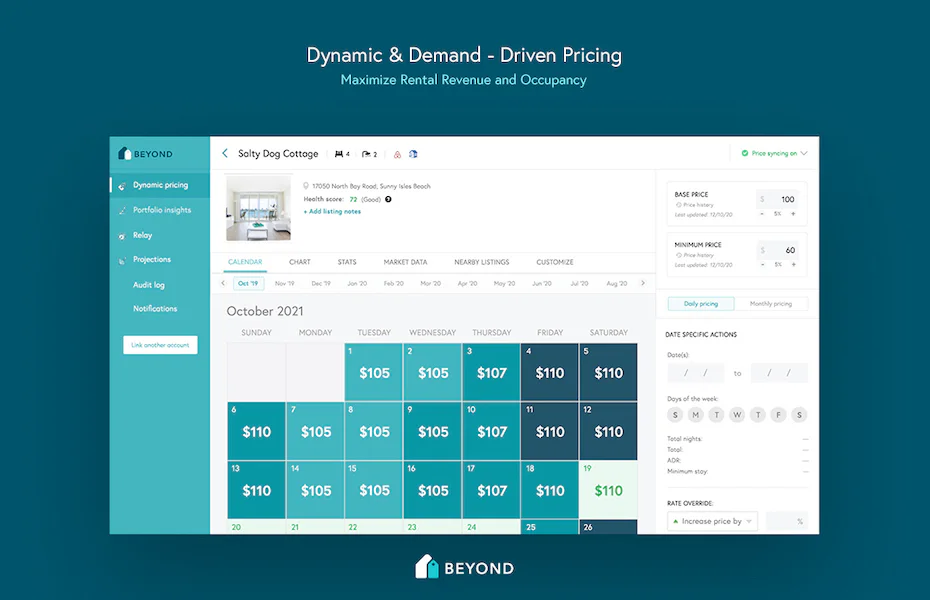Switch to Daily pricing view

pos(701,304)
